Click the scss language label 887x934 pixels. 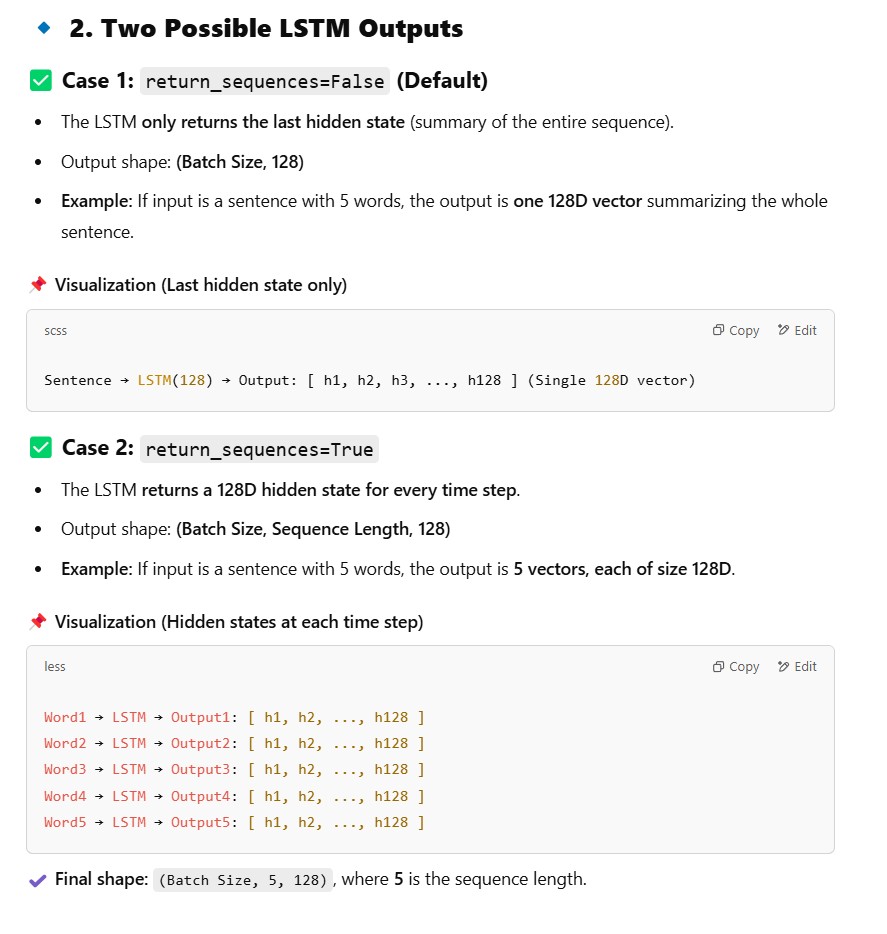(56, 330)
